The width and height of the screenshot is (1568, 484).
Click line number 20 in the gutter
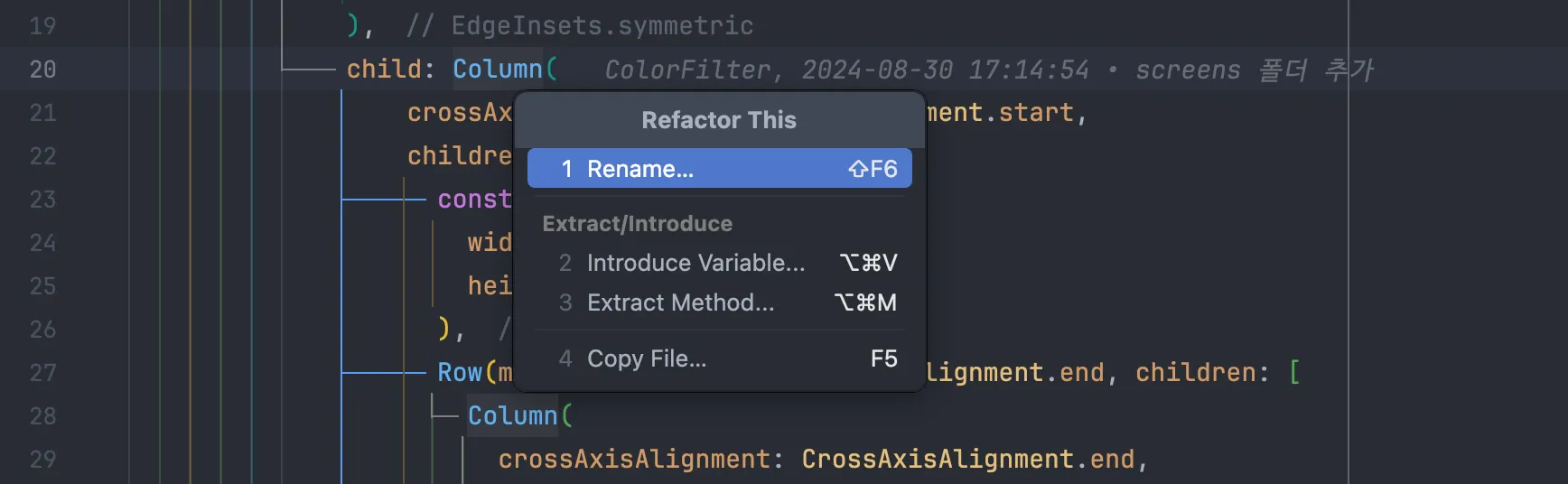coord(42,70)
